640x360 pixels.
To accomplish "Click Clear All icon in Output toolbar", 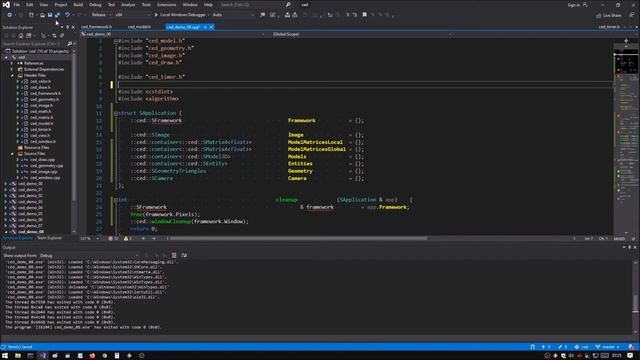I will (x=174, y=256).
